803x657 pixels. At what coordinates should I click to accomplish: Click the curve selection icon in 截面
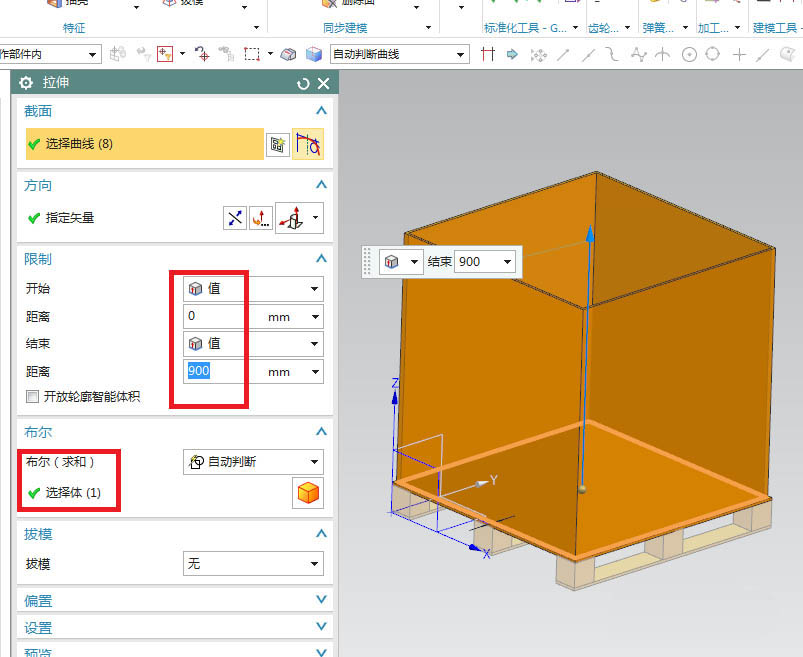307,145
